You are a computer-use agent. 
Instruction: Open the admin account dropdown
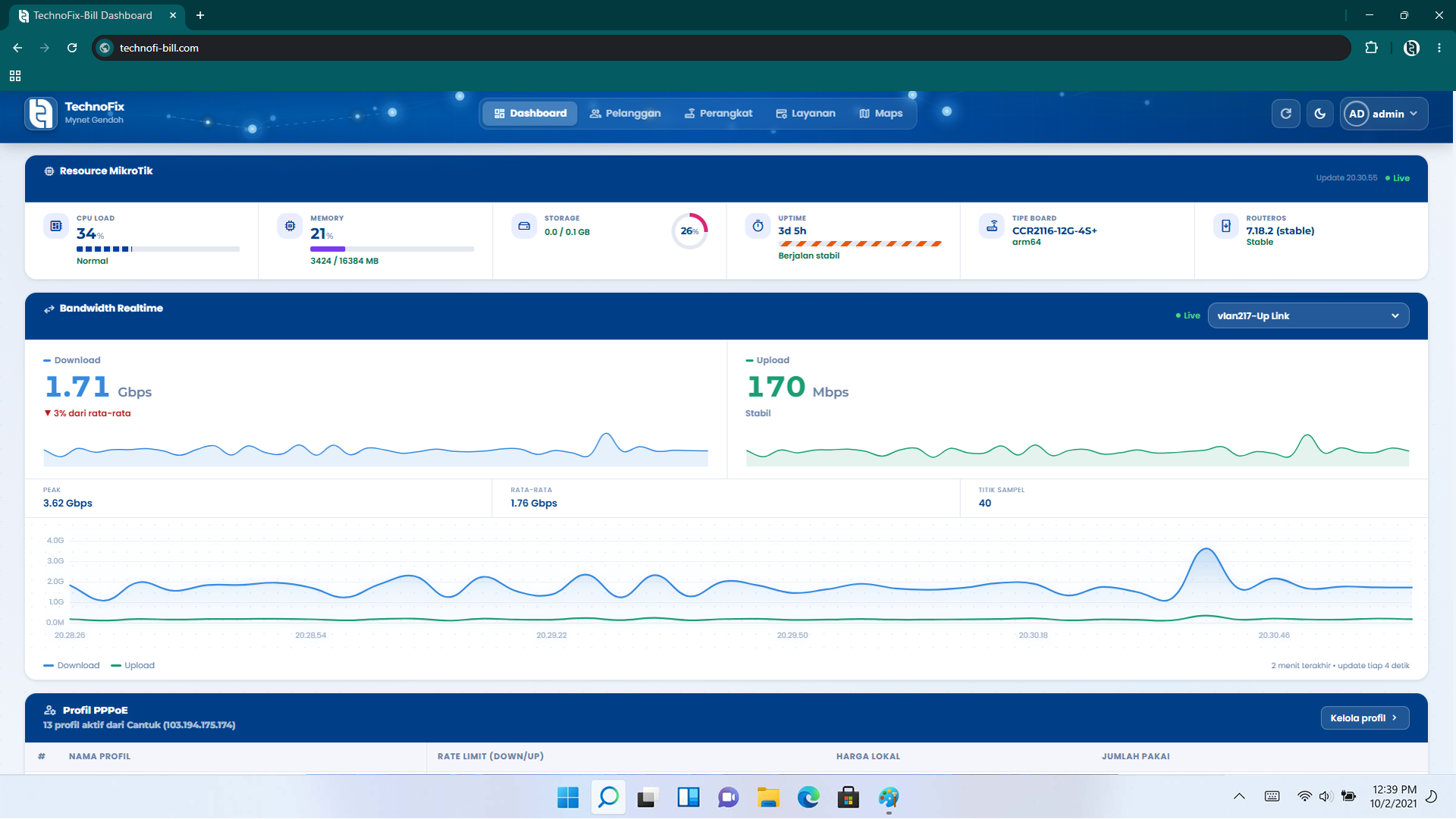point(1384,114)
